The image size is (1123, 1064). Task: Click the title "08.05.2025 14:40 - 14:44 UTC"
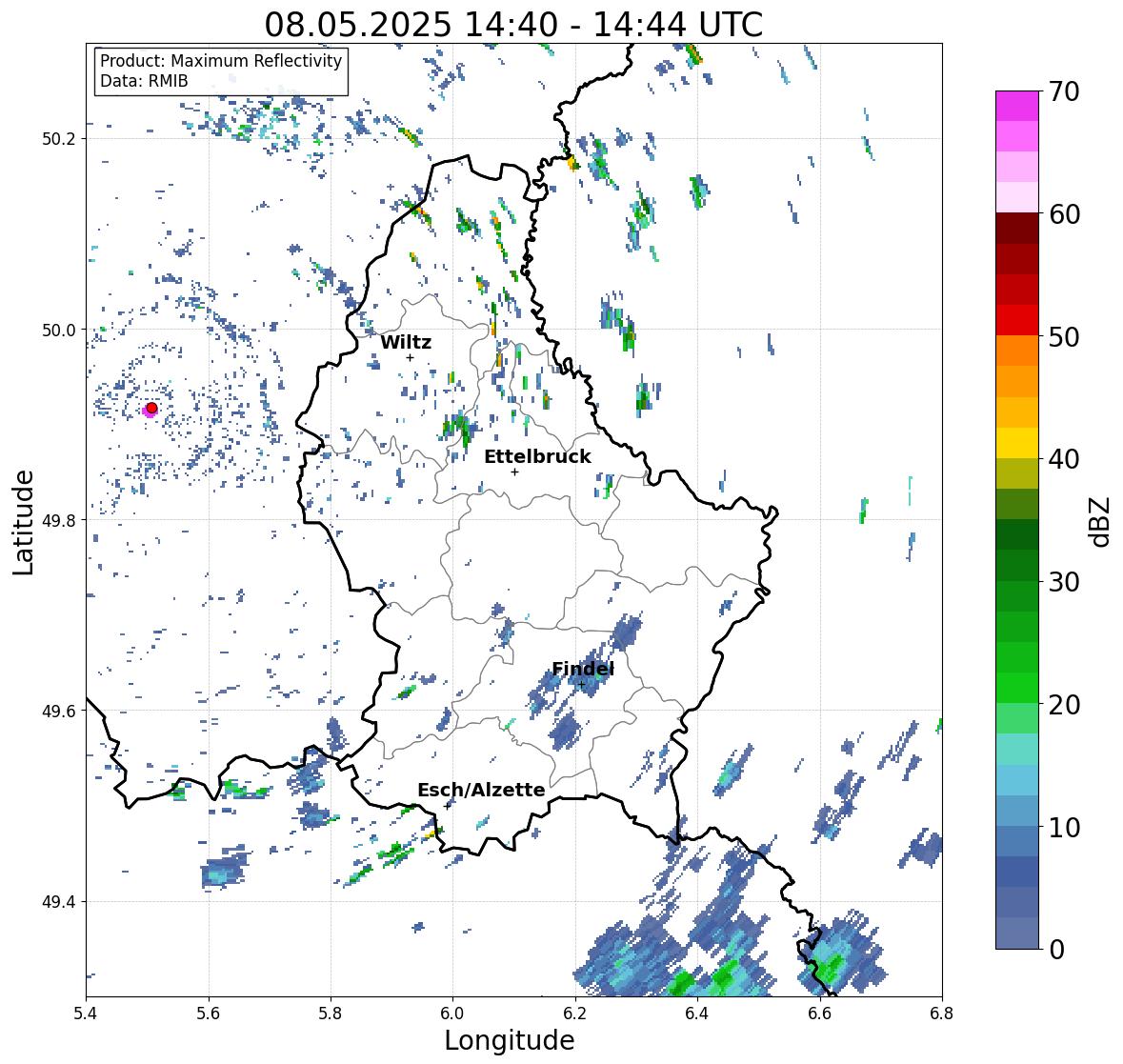(x=513, y=25)
